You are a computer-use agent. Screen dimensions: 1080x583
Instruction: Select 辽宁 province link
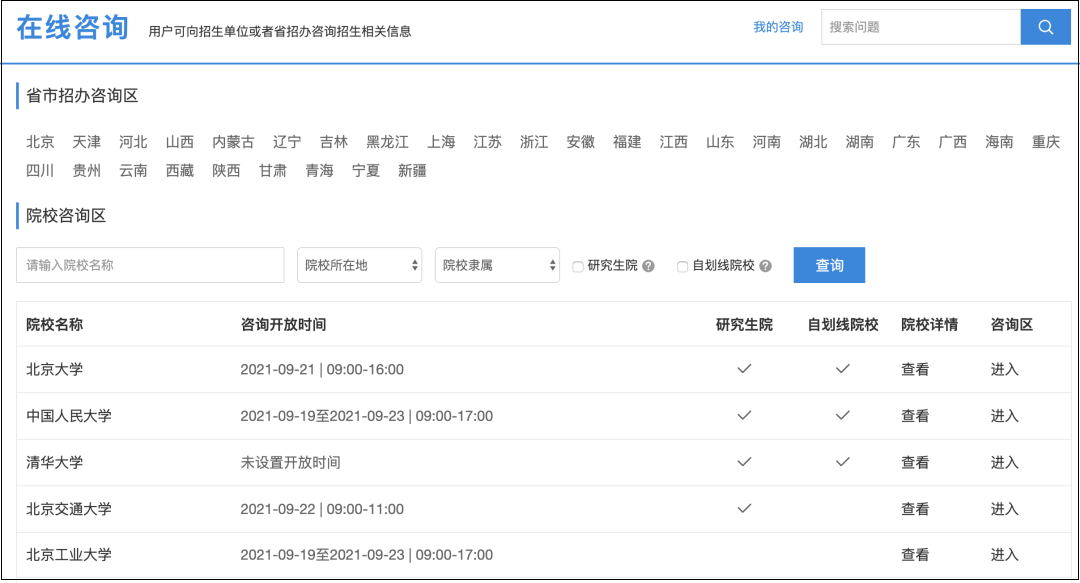[287, 142]
